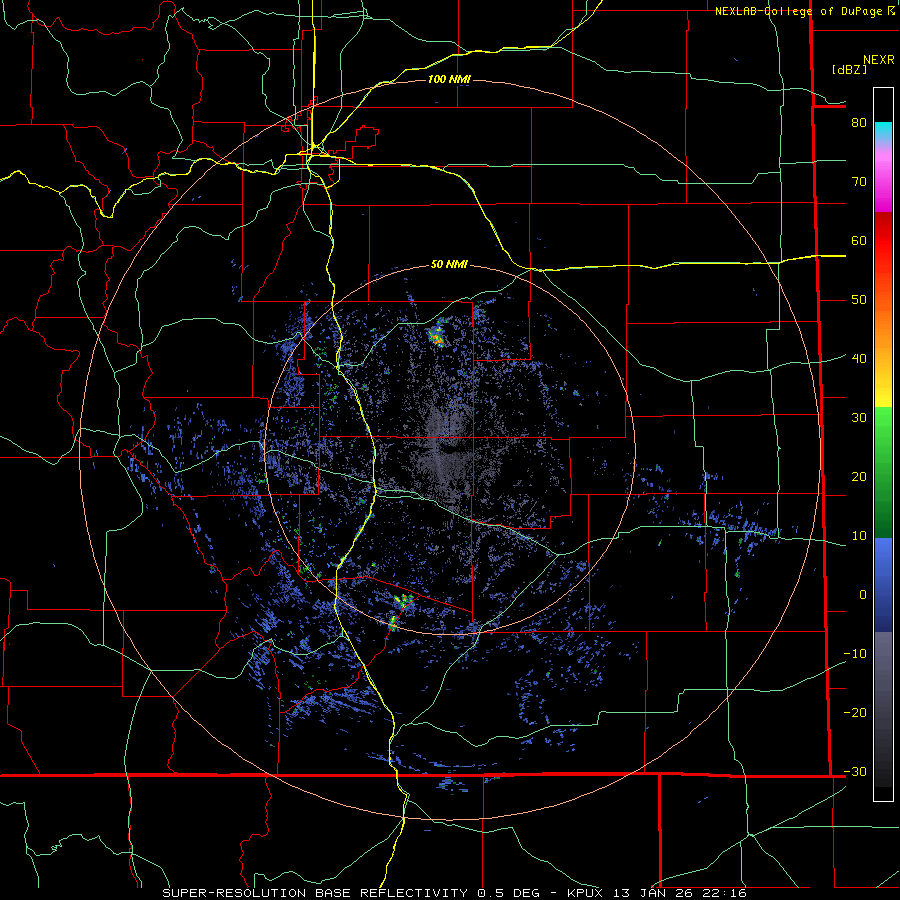Screen dimensions: 900x900
Task: Click SUPER-RESOLUTION BASE REFLECTIVITY caption text
Action: pos(315,893)
